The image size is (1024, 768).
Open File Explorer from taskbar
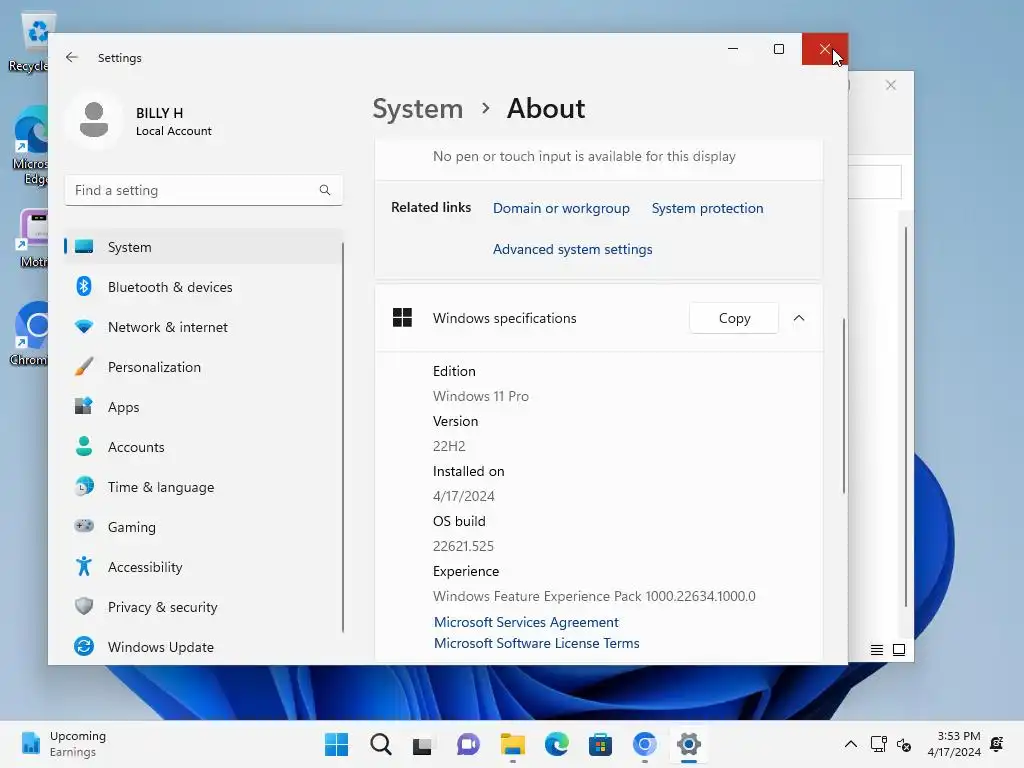(513, 744)
